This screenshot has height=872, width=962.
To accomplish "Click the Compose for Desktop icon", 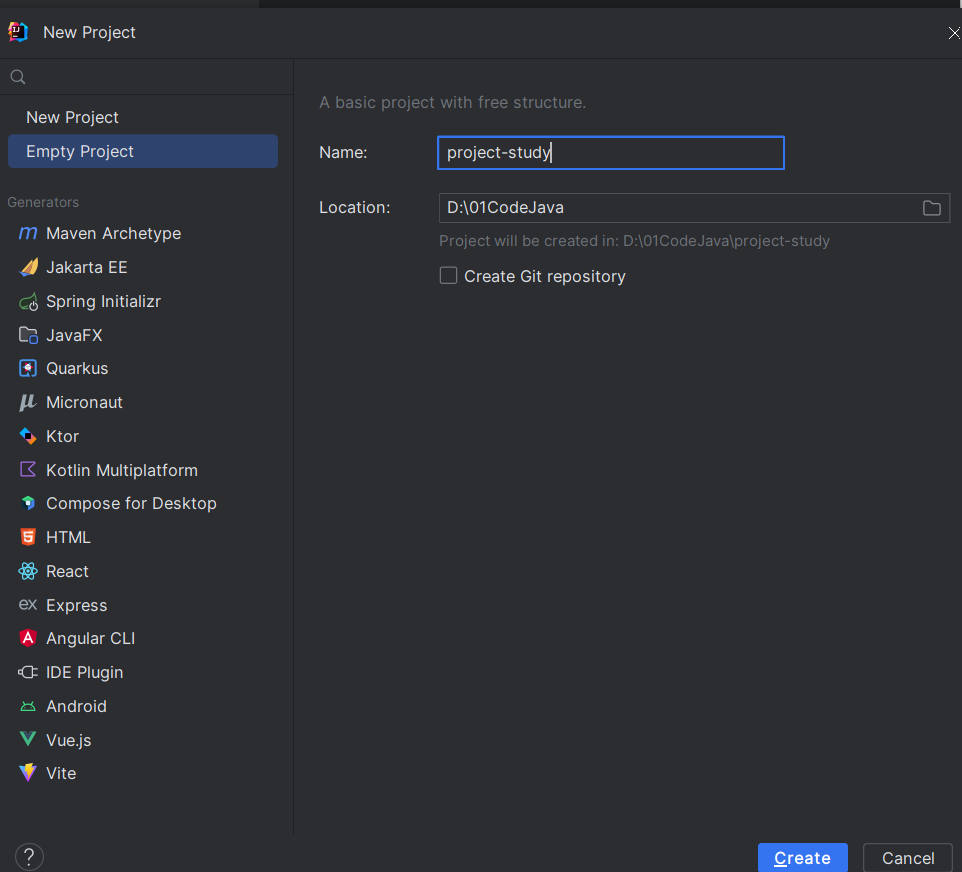I will [x=28, y=503].
